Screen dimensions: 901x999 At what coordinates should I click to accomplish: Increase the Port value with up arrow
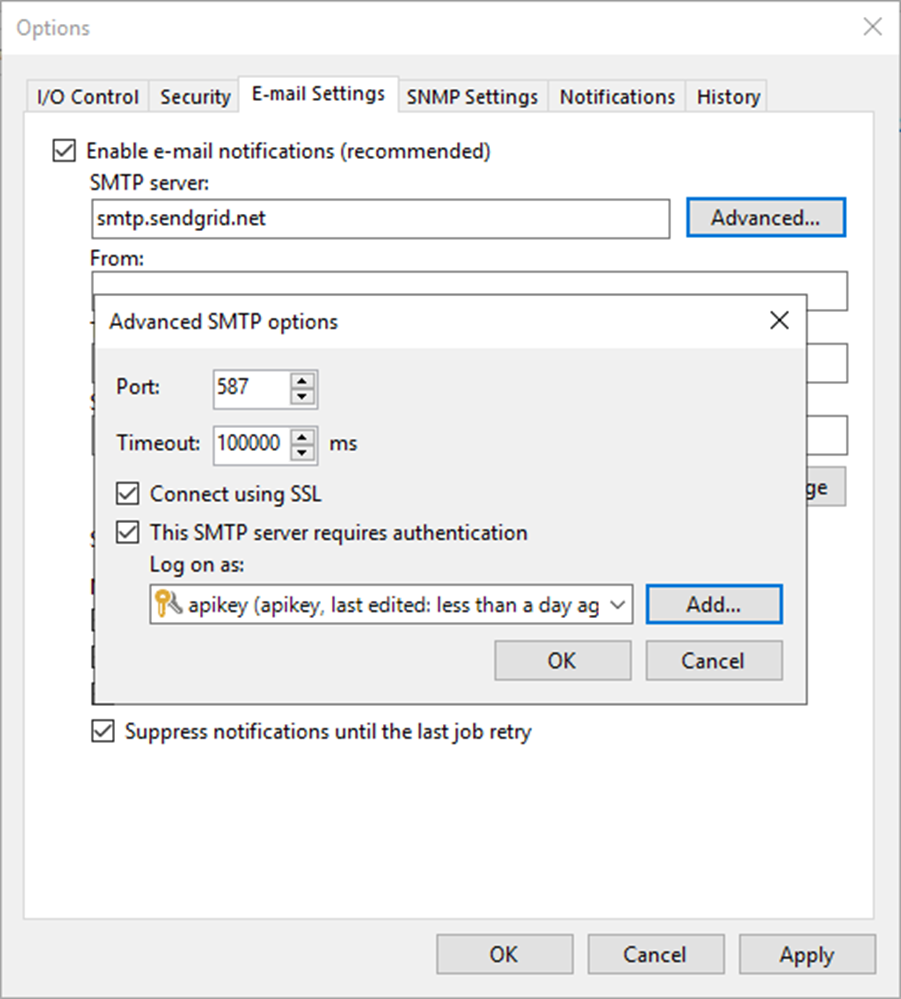tap(303, 381)
